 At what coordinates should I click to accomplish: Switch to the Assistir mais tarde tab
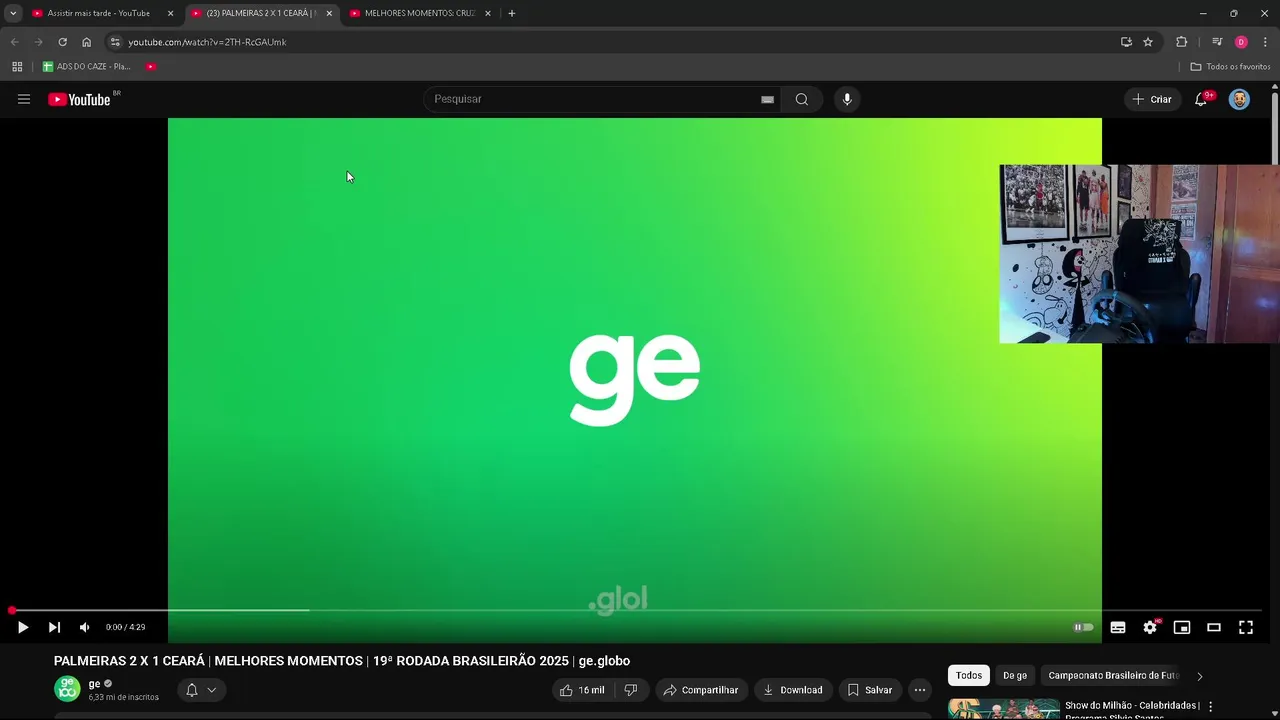click(99, 13)
